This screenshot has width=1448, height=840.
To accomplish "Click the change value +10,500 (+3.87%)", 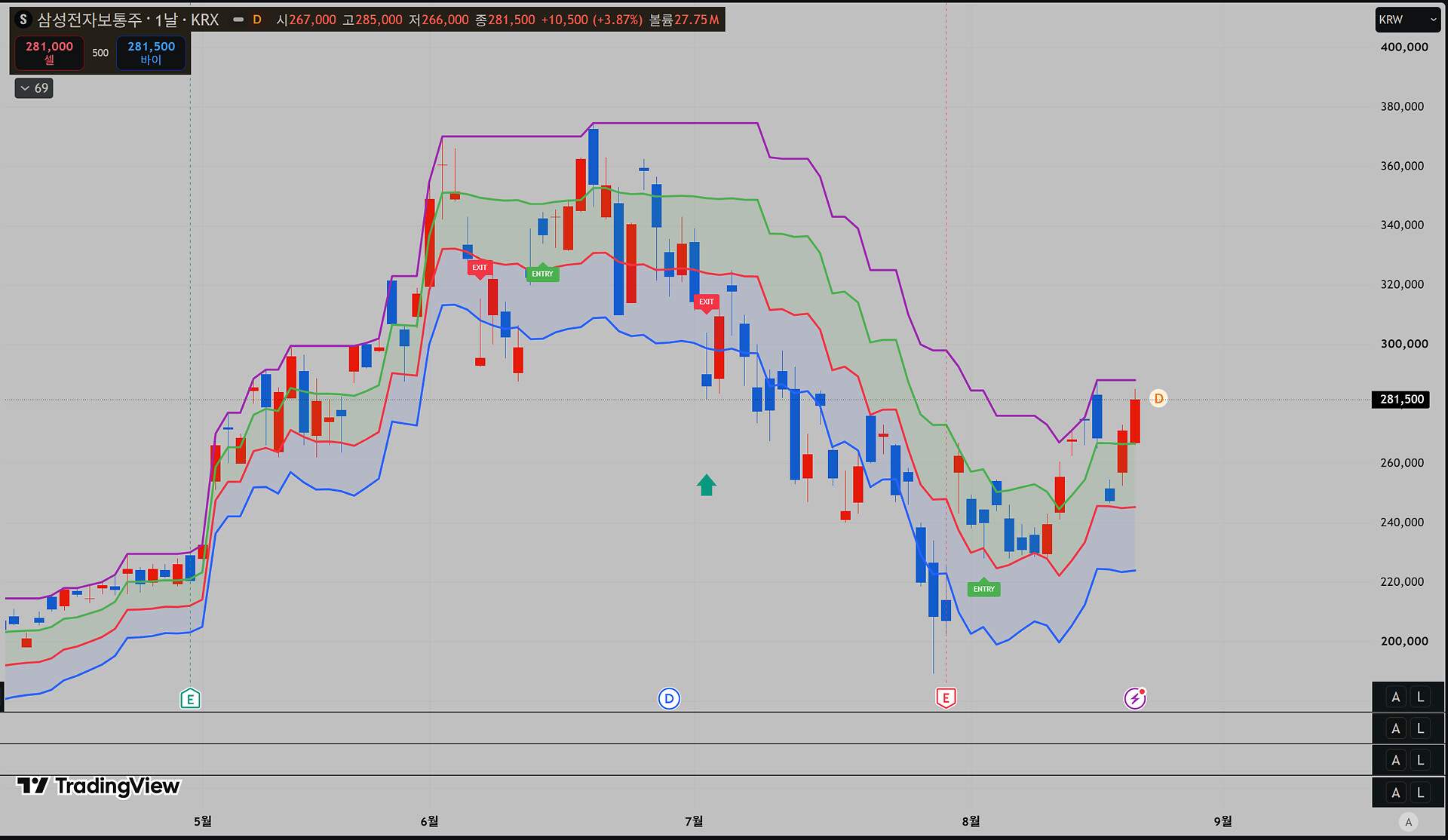I will point(592,20).
